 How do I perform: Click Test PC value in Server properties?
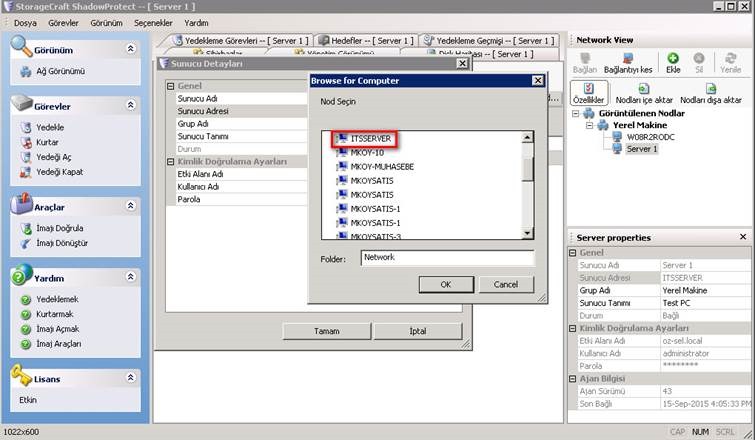click(x=676, y=303)
